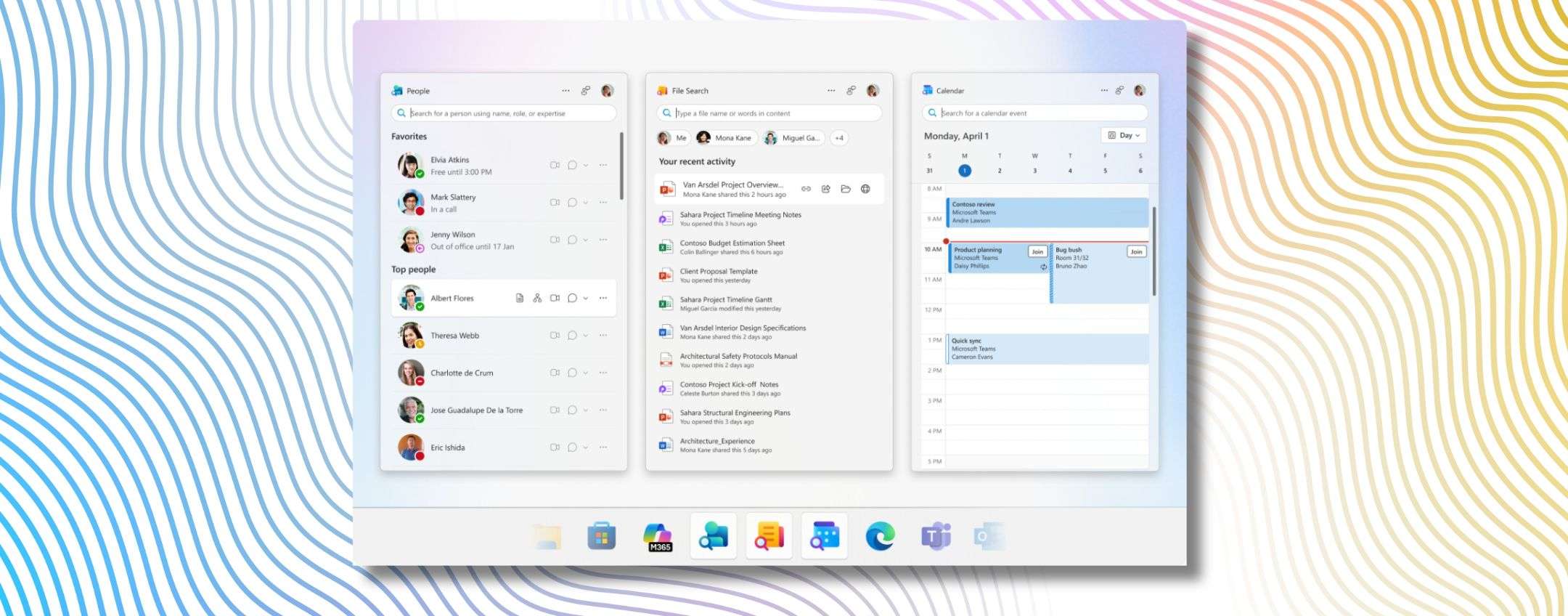Select Monday 1 in week strip
1568x616 pixels.
click(964, 171)
